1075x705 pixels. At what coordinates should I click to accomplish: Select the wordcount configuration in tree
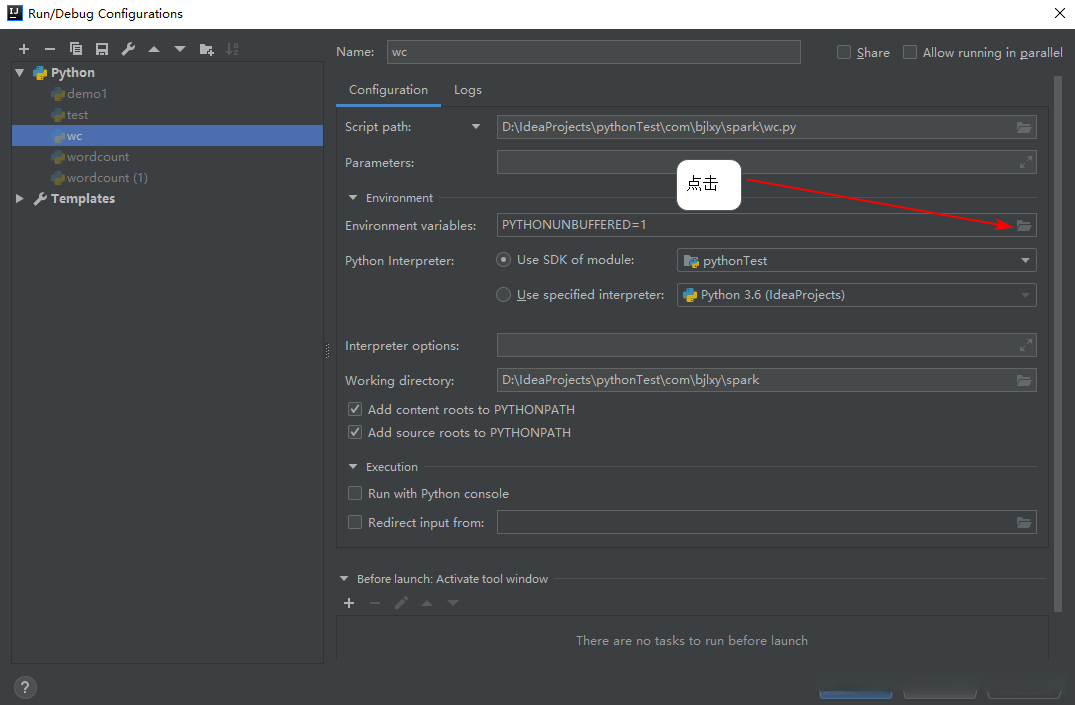point(97,157)
